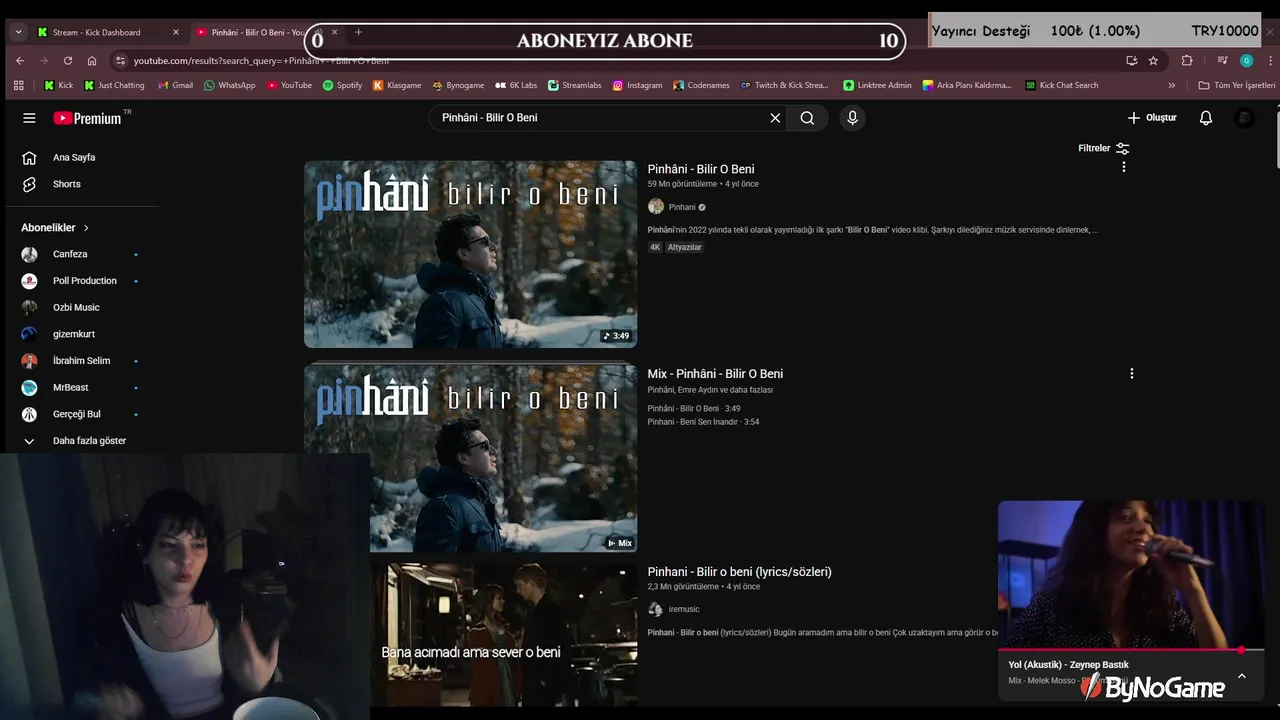This screenshot has width=1280, height=720.
Task: Click the 4K badge on first result
Action: tap(655, 247)
